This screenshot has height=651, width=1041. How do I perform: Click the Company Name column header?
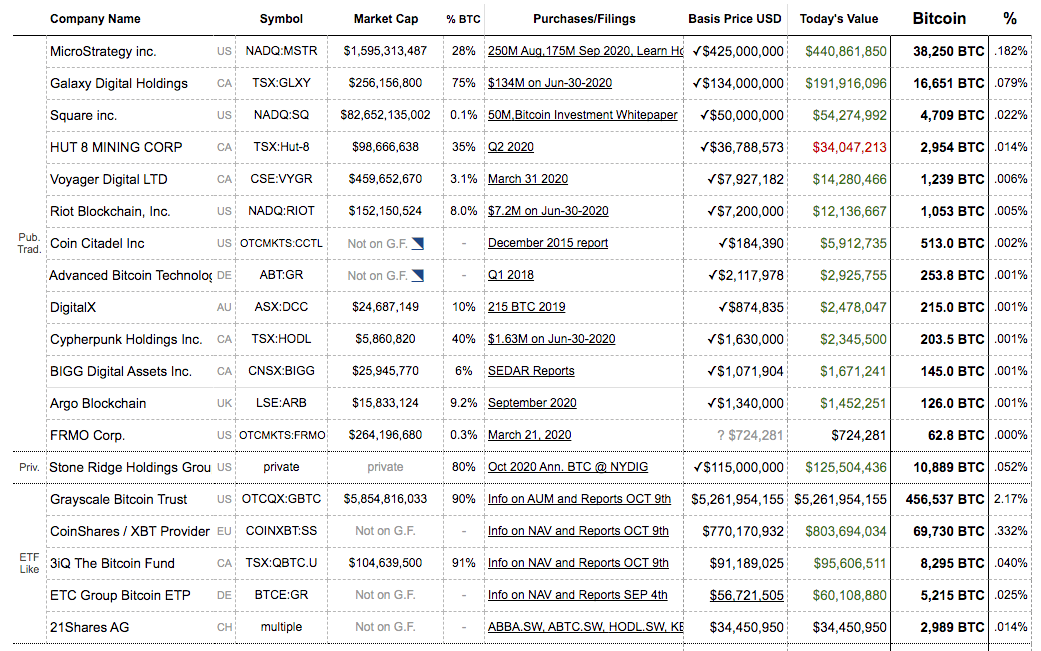95,19
